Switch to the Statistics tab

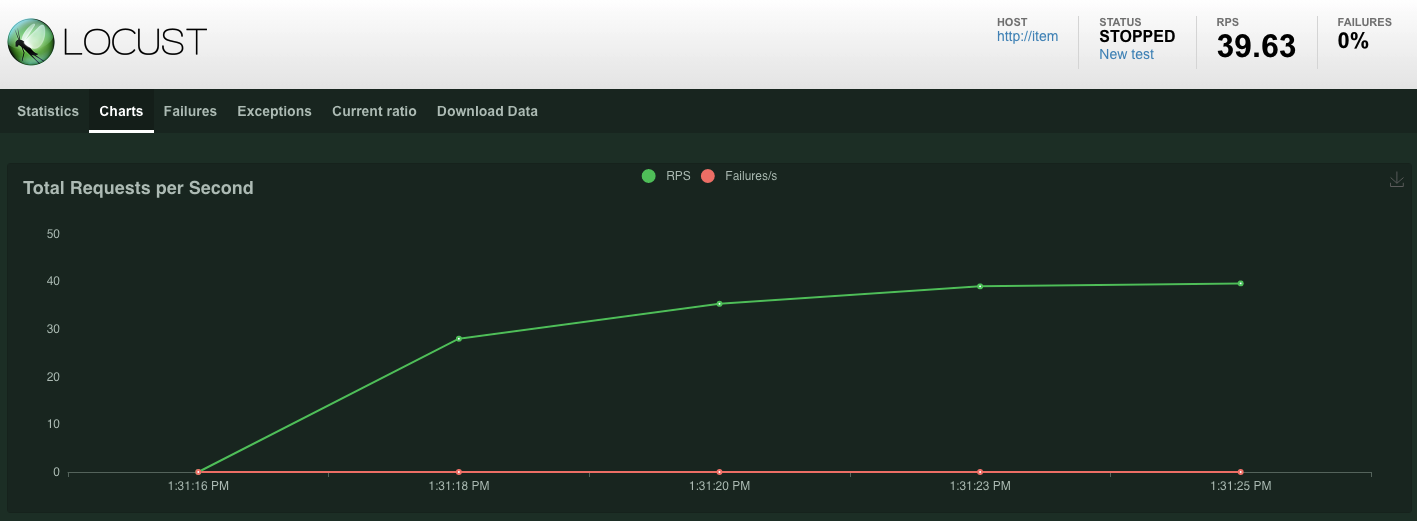point(48,111)
